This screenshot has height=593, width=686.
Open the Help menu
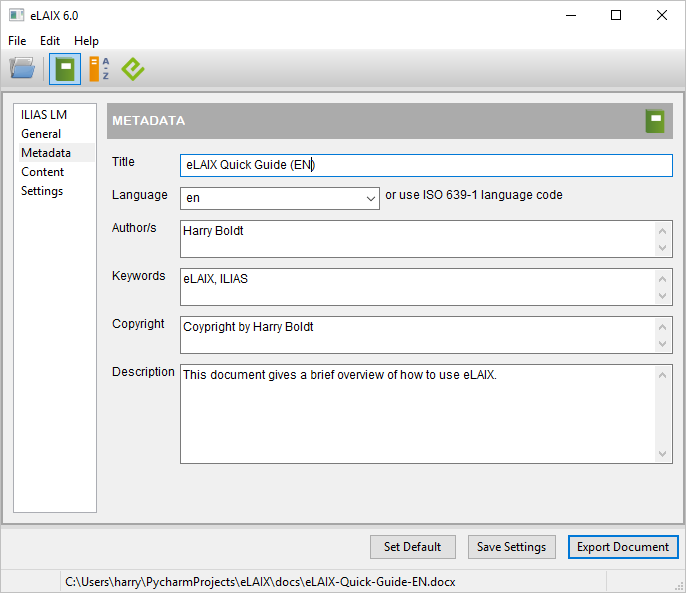tap(87, 41)
